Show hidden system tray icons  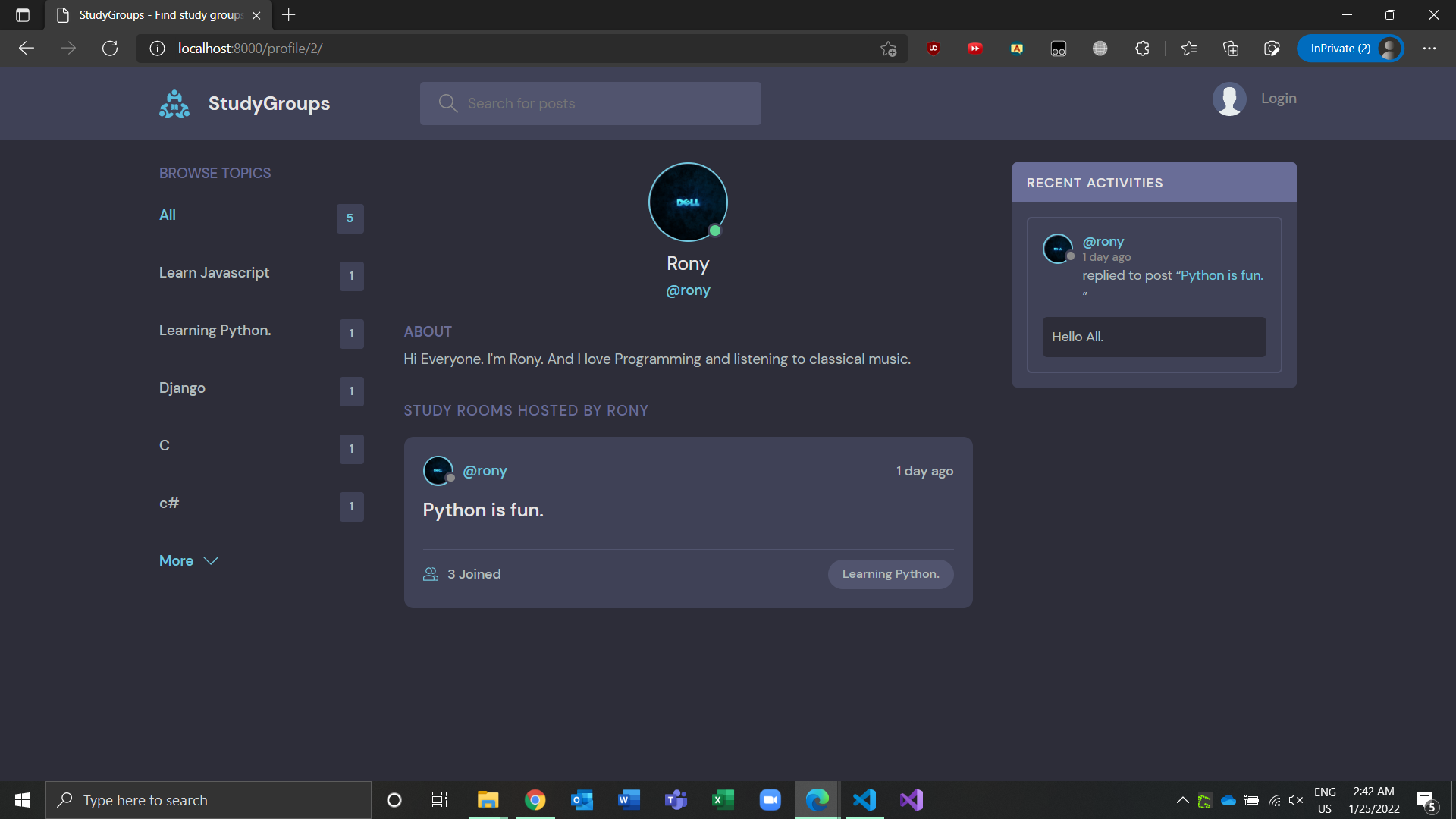point(1182,800)
